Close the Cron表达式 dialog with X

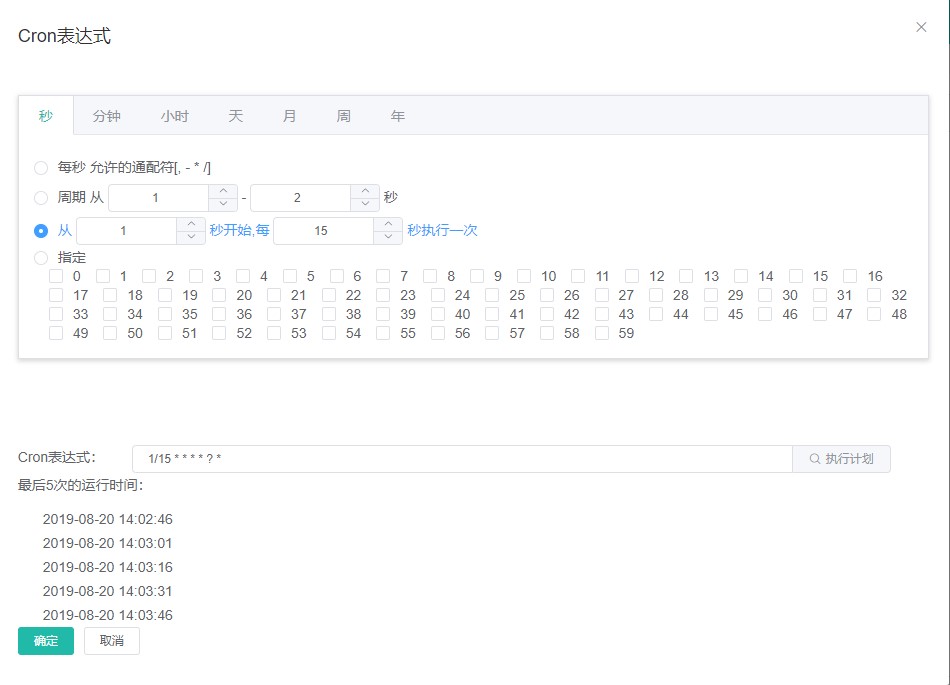921,27
